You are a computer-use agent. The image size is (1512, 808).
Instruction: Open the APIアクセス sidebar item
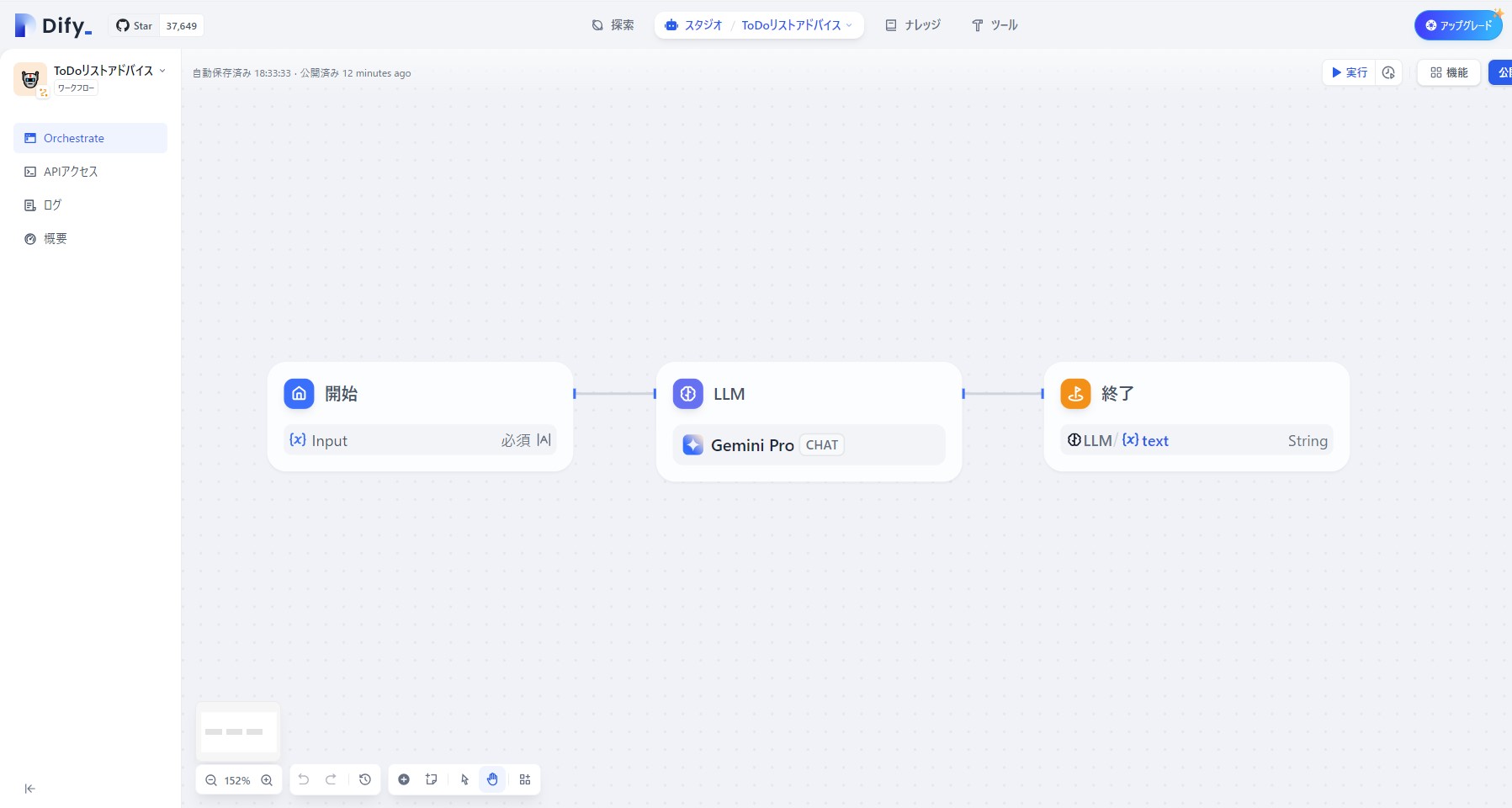(71, 172)
